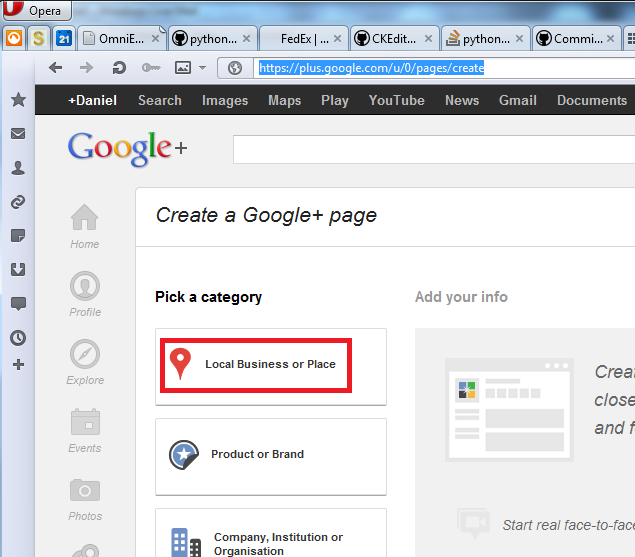Select Company, Institution or Organisation category

(x=271, y=533)
